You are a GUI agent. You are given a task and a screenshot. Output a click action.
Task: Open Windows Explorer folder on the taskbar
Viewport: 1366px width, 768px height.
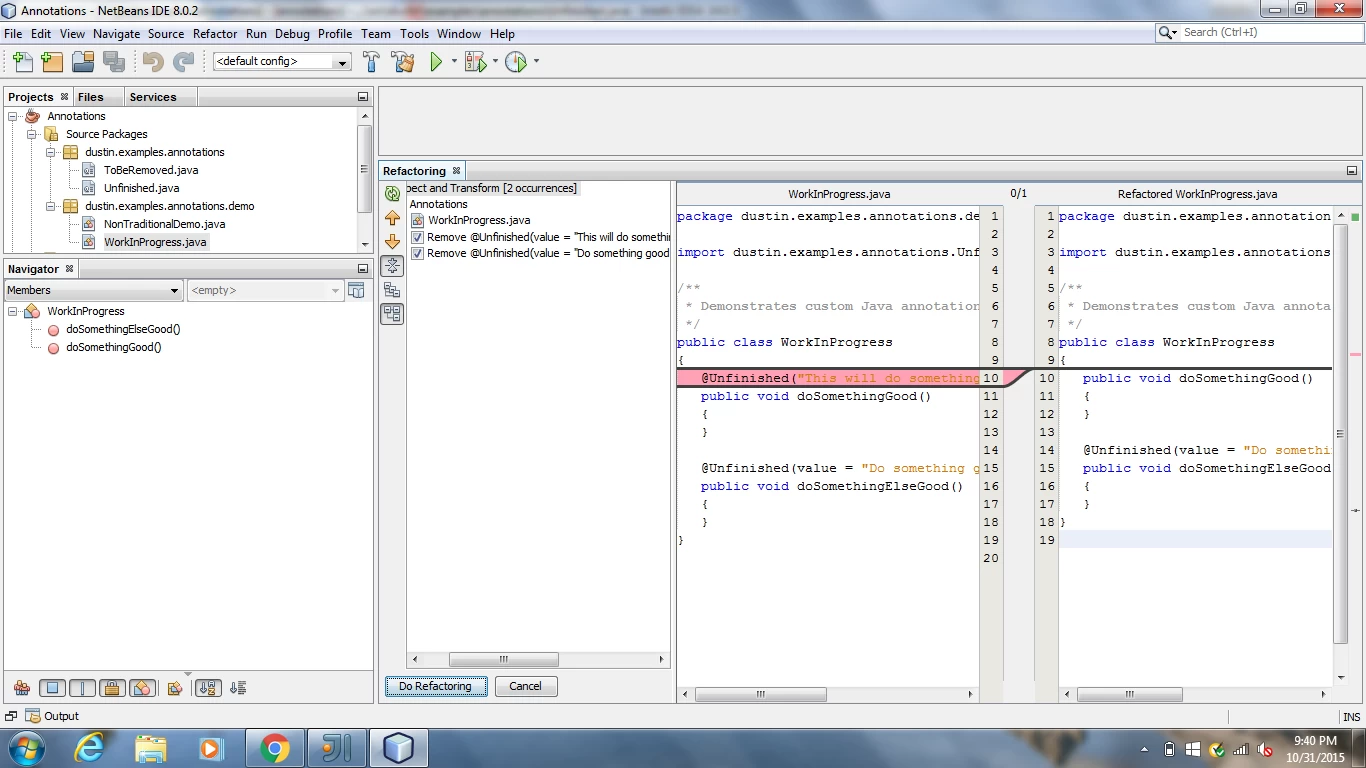(151, 748)
